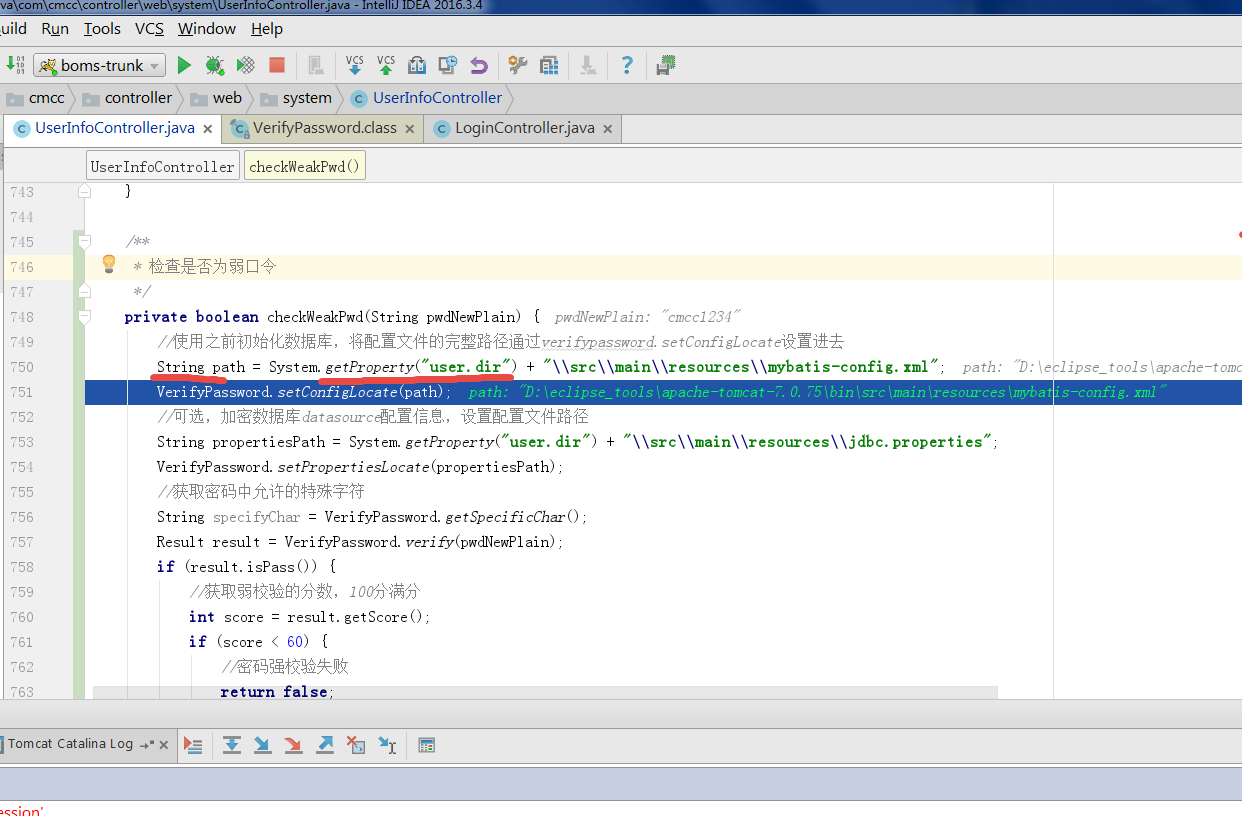The image size is (1242, 816).
Task: Open the Run menu
Action: pos(55,29)
